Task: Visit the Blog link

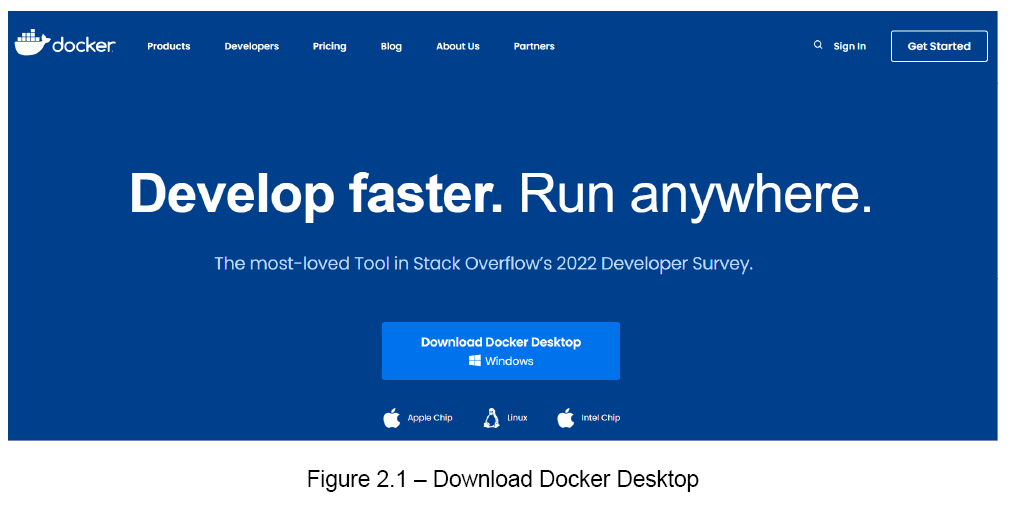Action: [391, 47]
